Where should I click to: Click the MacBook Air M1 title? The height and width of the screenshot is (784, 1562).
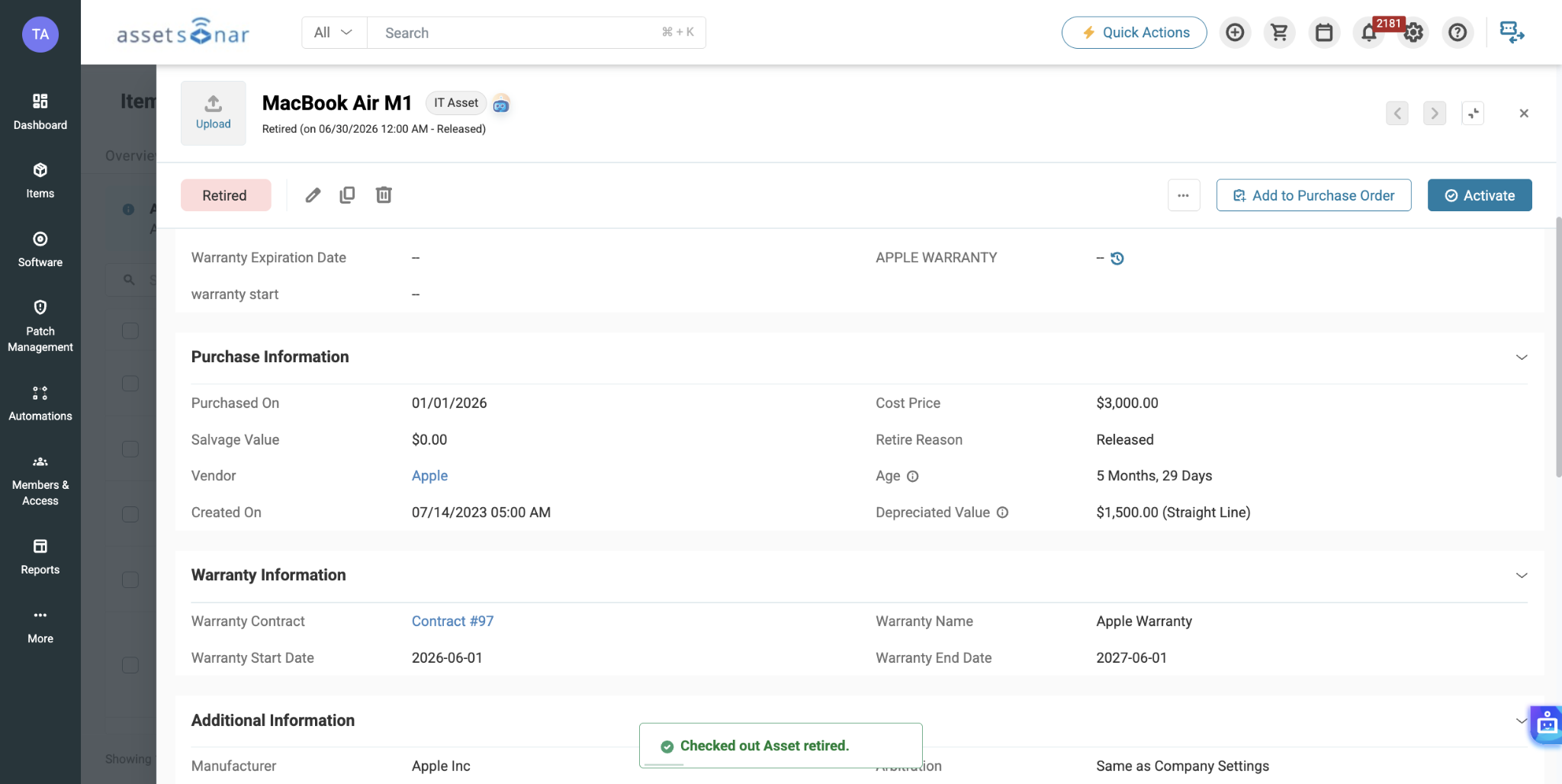[x=337, y=103]
